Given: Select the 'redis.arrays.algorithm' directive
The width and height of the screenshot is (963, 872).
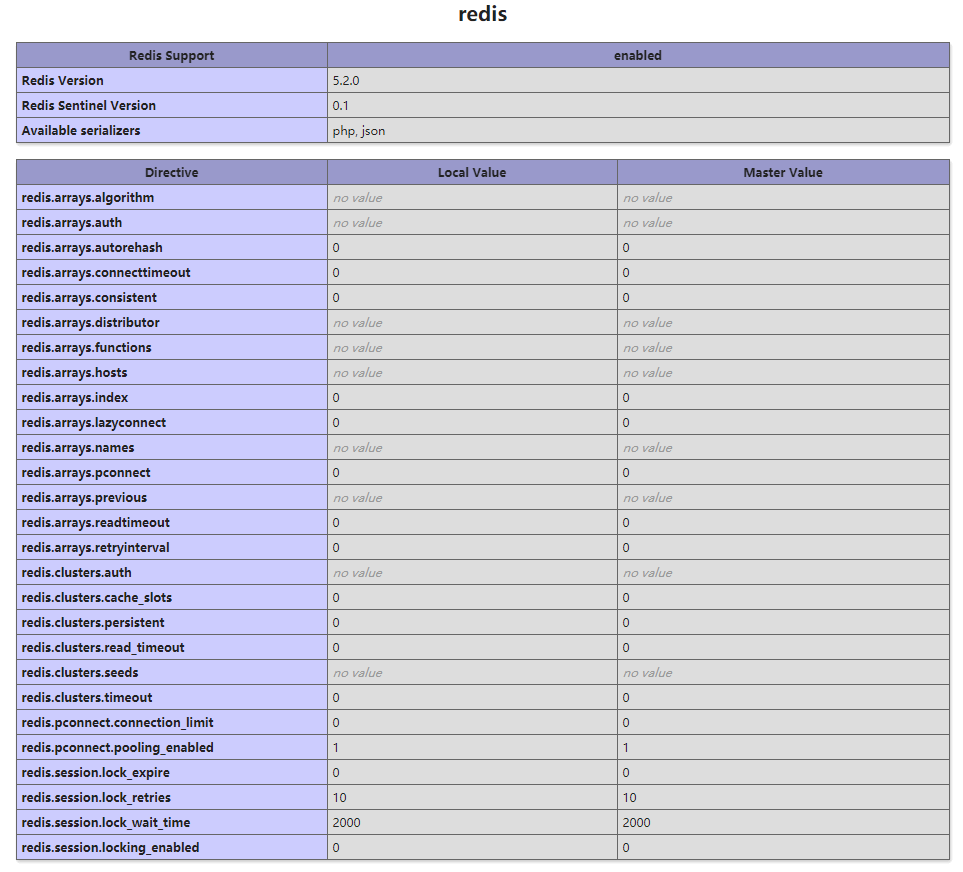Looking at the screenshot, I should [88, 198].
